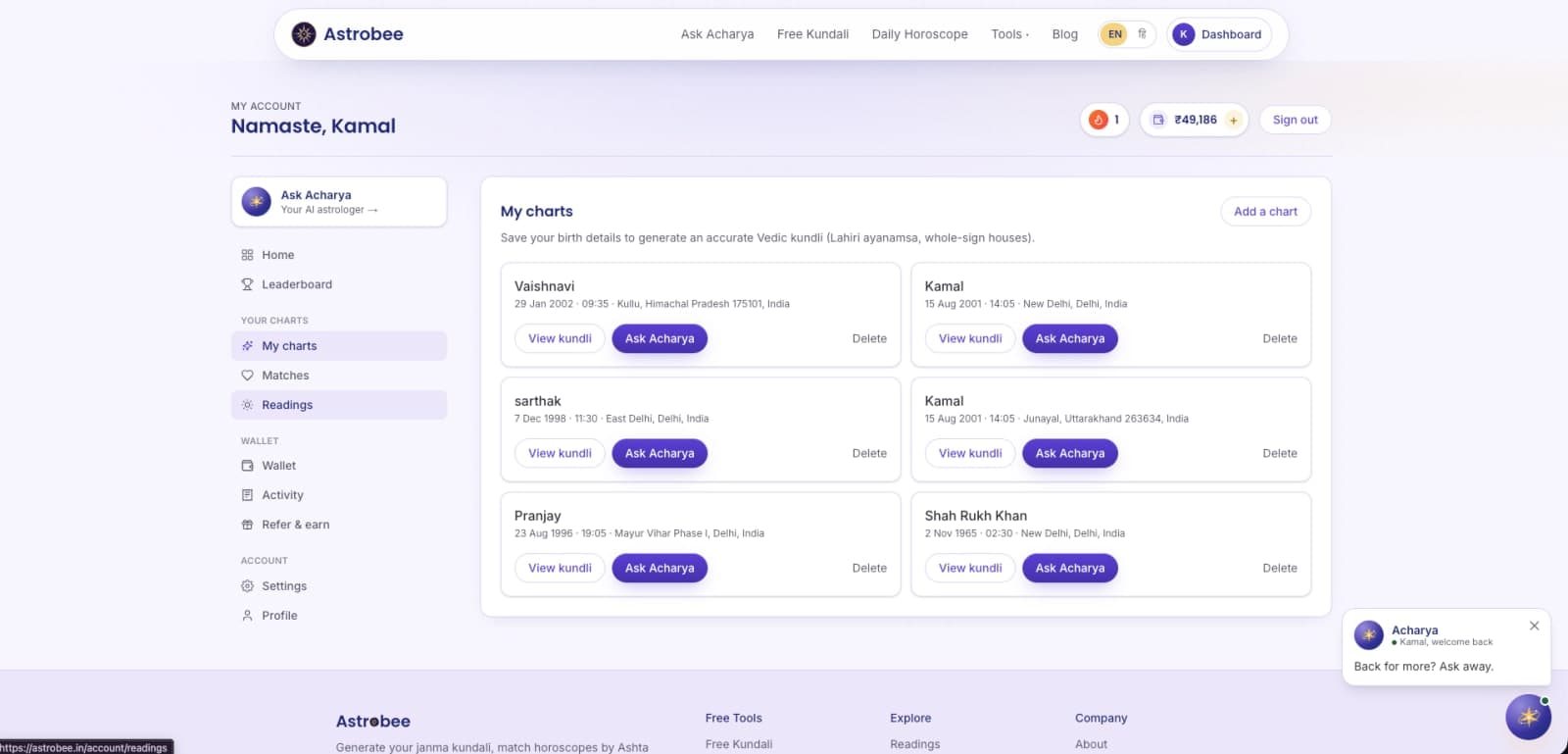This screenshot has height=754, width=1568.
Task: Click the Profile person icon
Action: 247,616
